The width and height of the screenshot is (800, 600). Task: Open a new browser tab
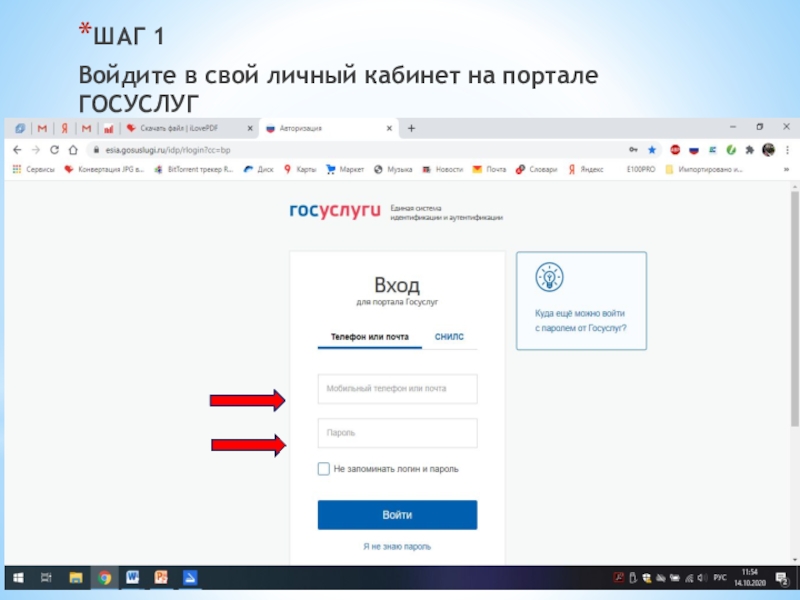(x=411, y=128)
